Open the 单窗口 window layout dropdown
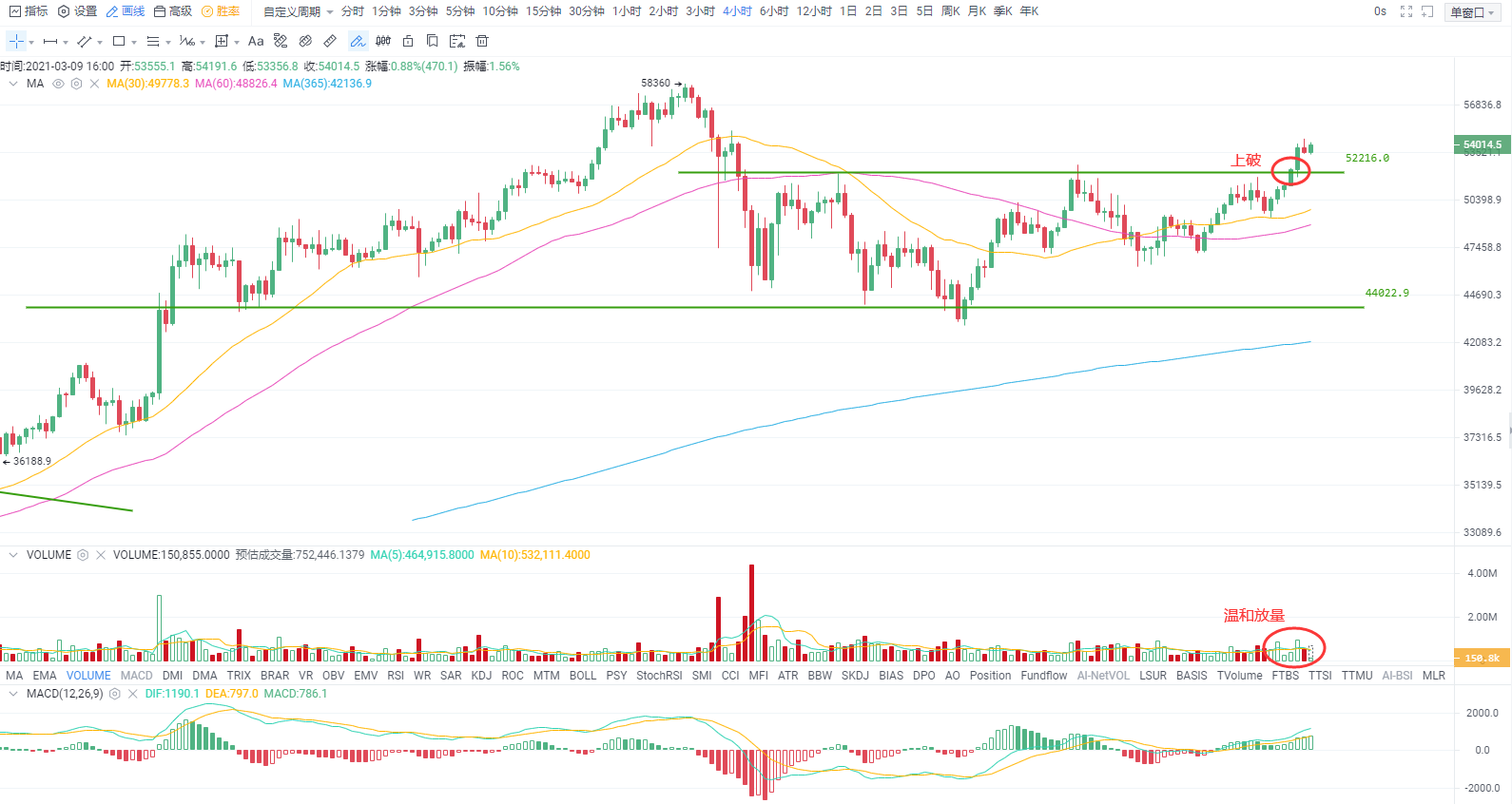The width and height of the screenshot is (1512, 804). [1472, 11]
